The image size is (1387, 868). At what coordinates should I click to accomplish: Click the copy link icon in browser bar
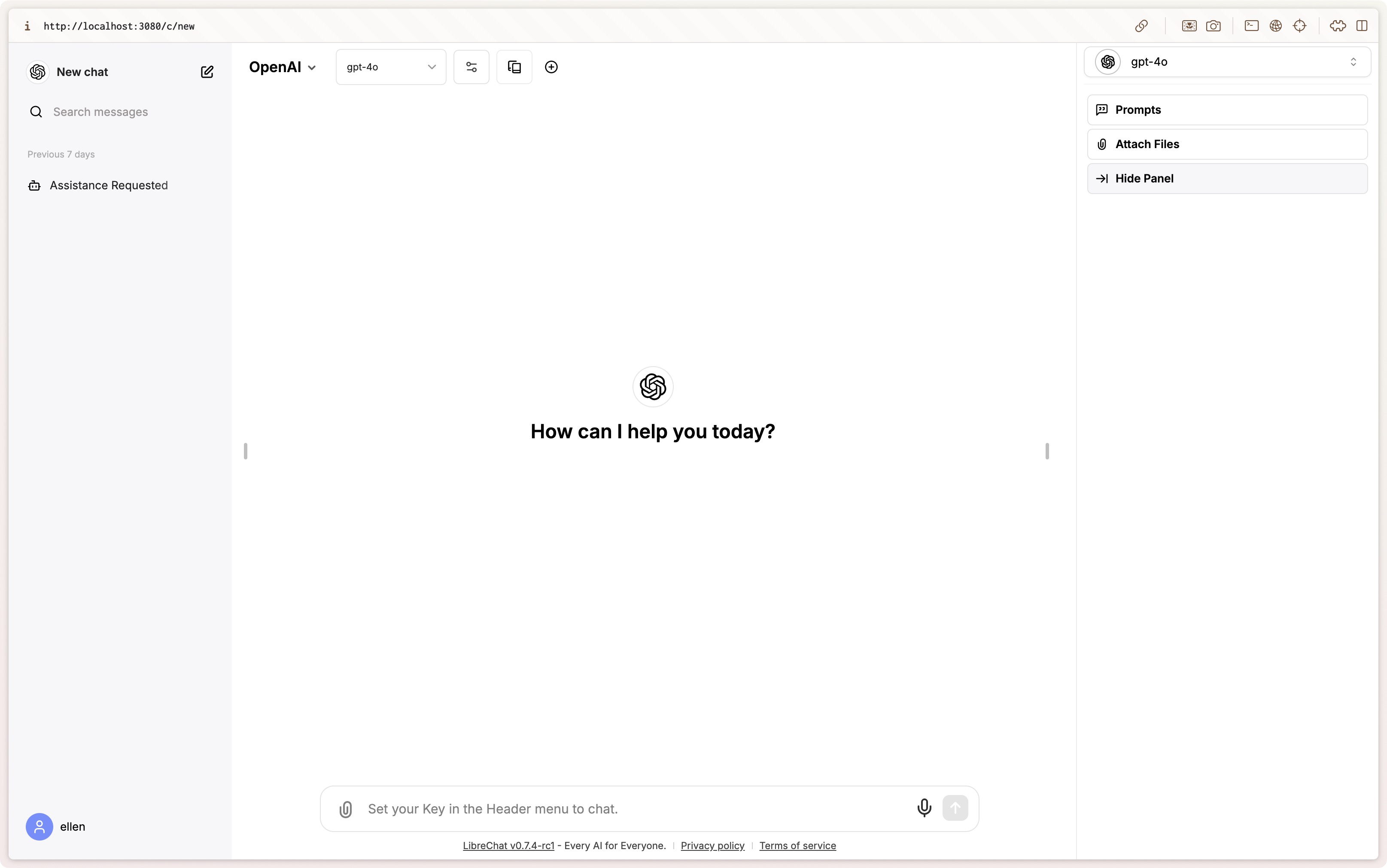(x=1141, y=26)
